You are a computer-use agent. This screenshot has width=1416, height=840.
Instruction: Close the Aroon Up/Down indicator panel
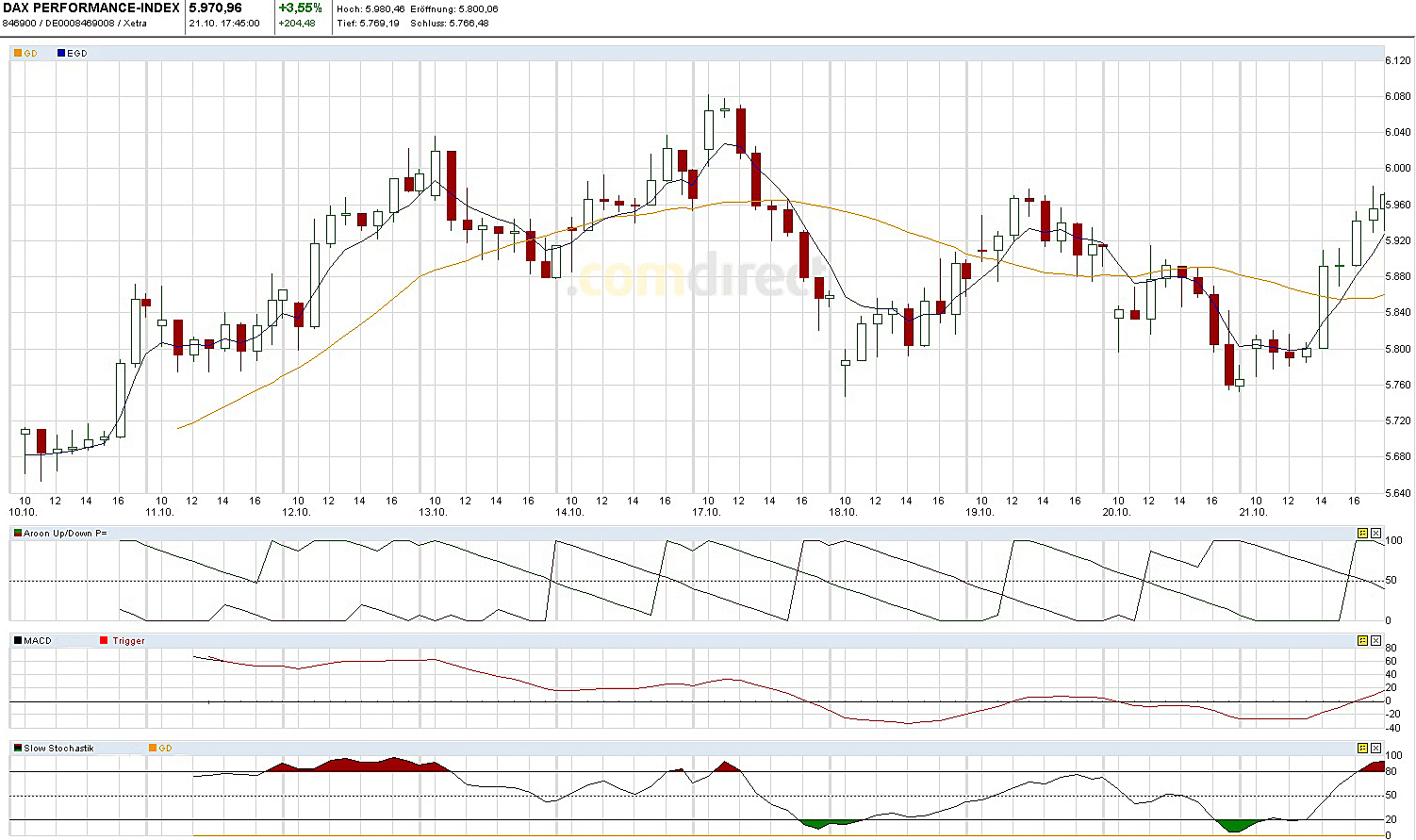(x=1375, y=534)
